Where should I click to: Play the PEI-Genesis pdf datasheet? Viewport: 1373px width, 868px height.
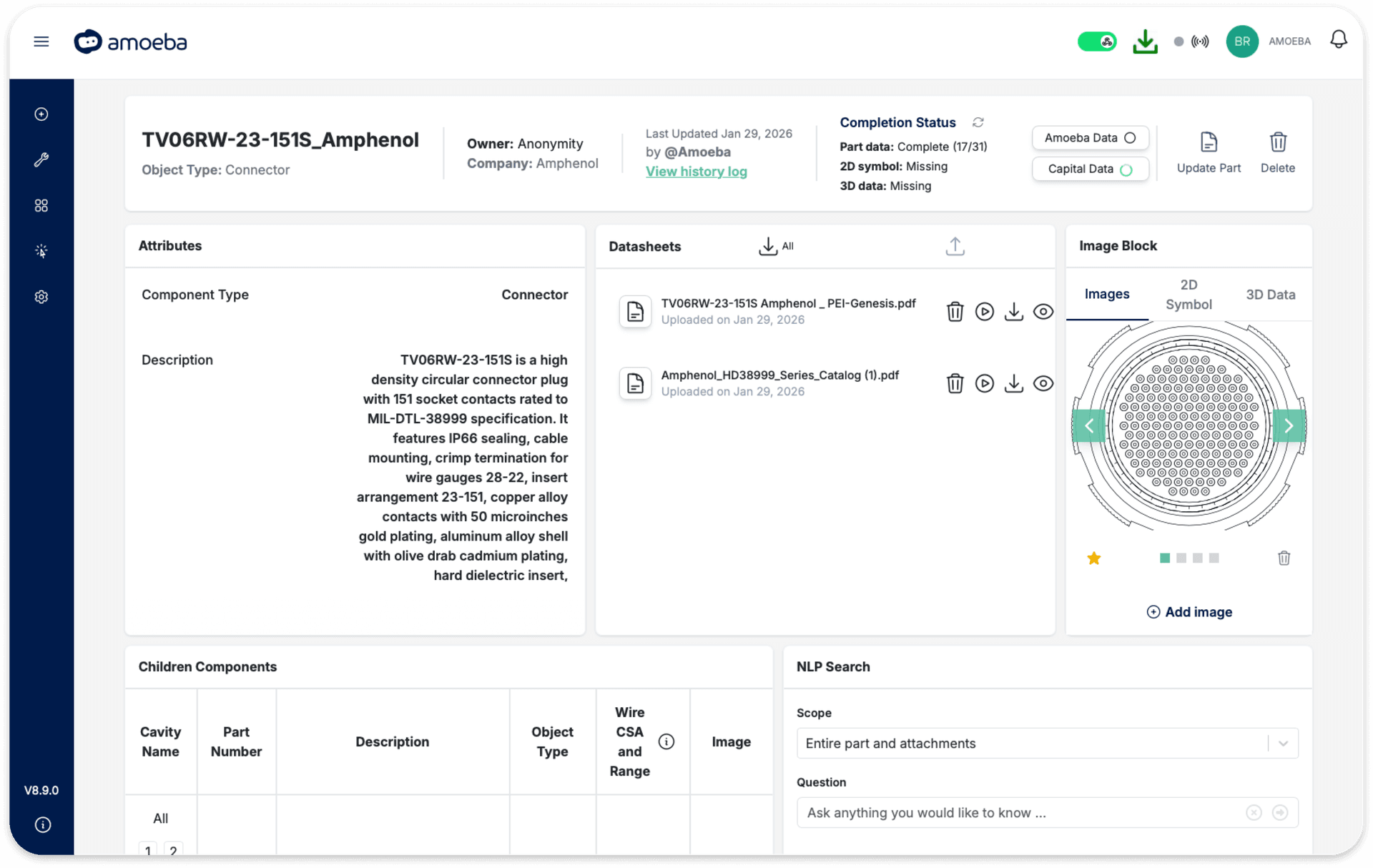click(x=985, y=312)
